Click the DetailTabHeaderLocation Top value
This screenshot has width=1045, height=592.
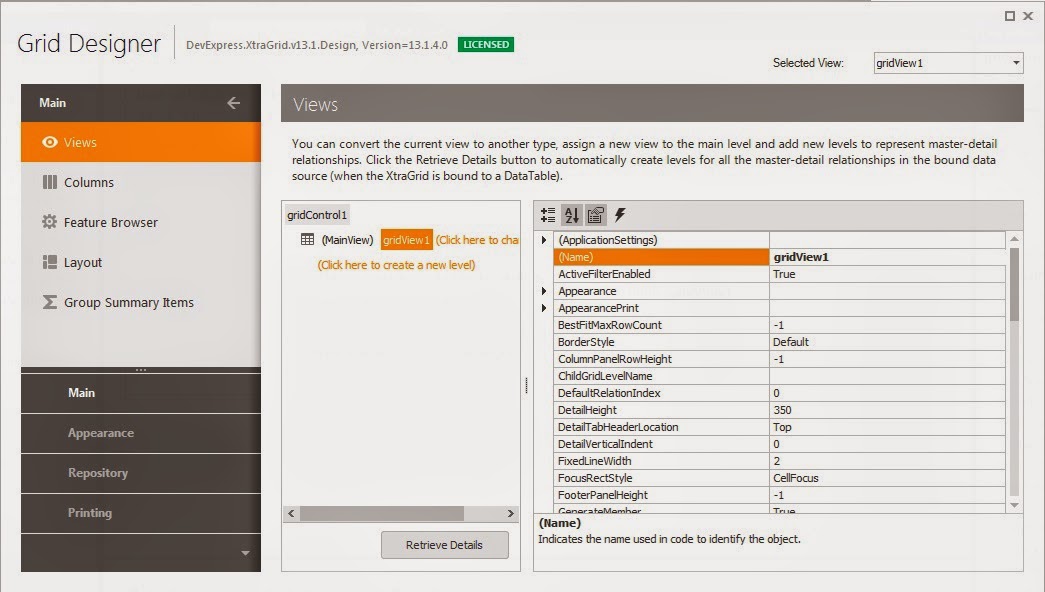pyautogui.click(x=887, y=427)
